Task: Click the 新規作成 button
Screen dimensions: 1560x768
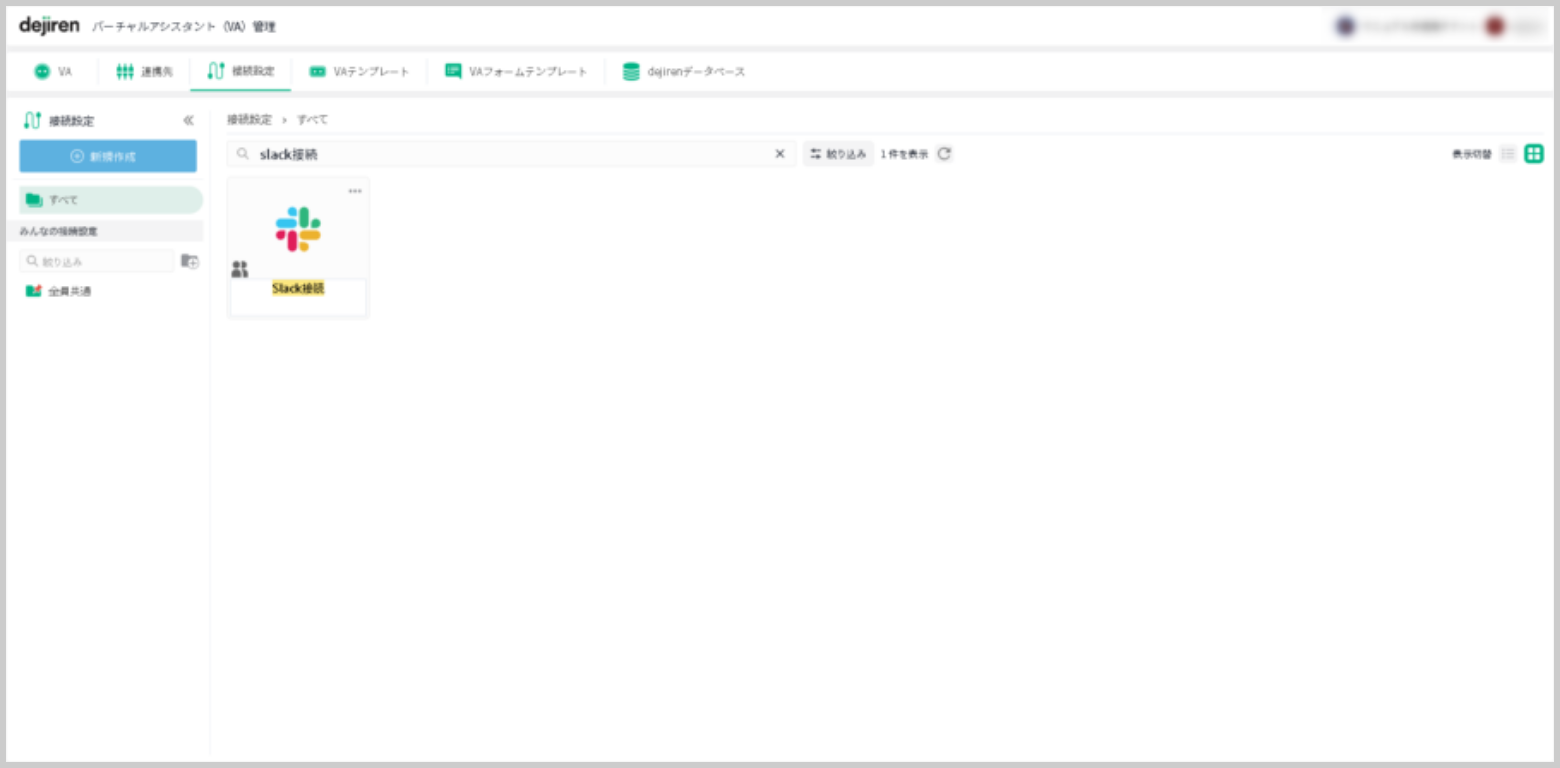Action: click(108, 156)
